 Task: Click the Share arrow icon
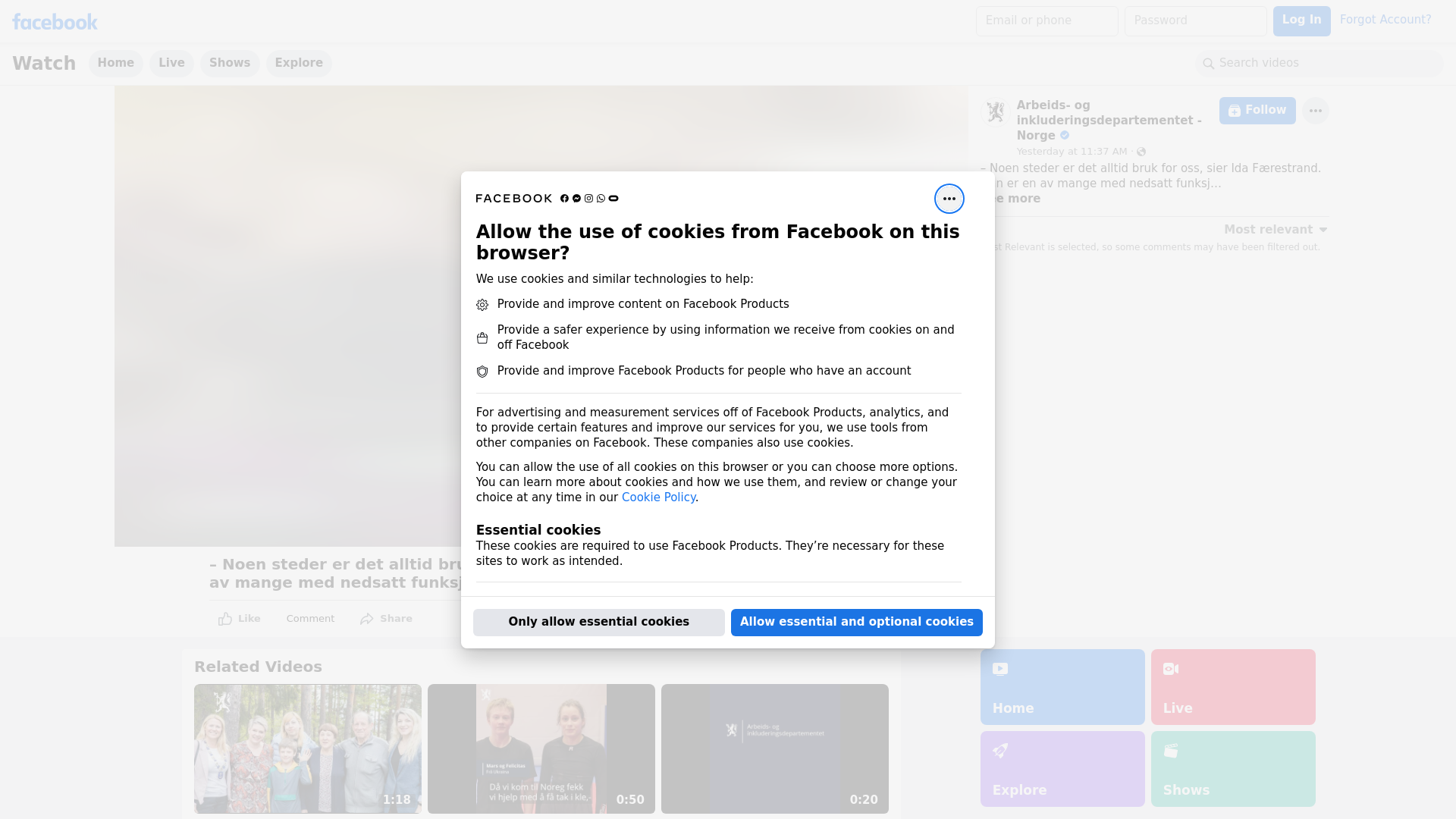pyautogui.click(x=367, y=619)
